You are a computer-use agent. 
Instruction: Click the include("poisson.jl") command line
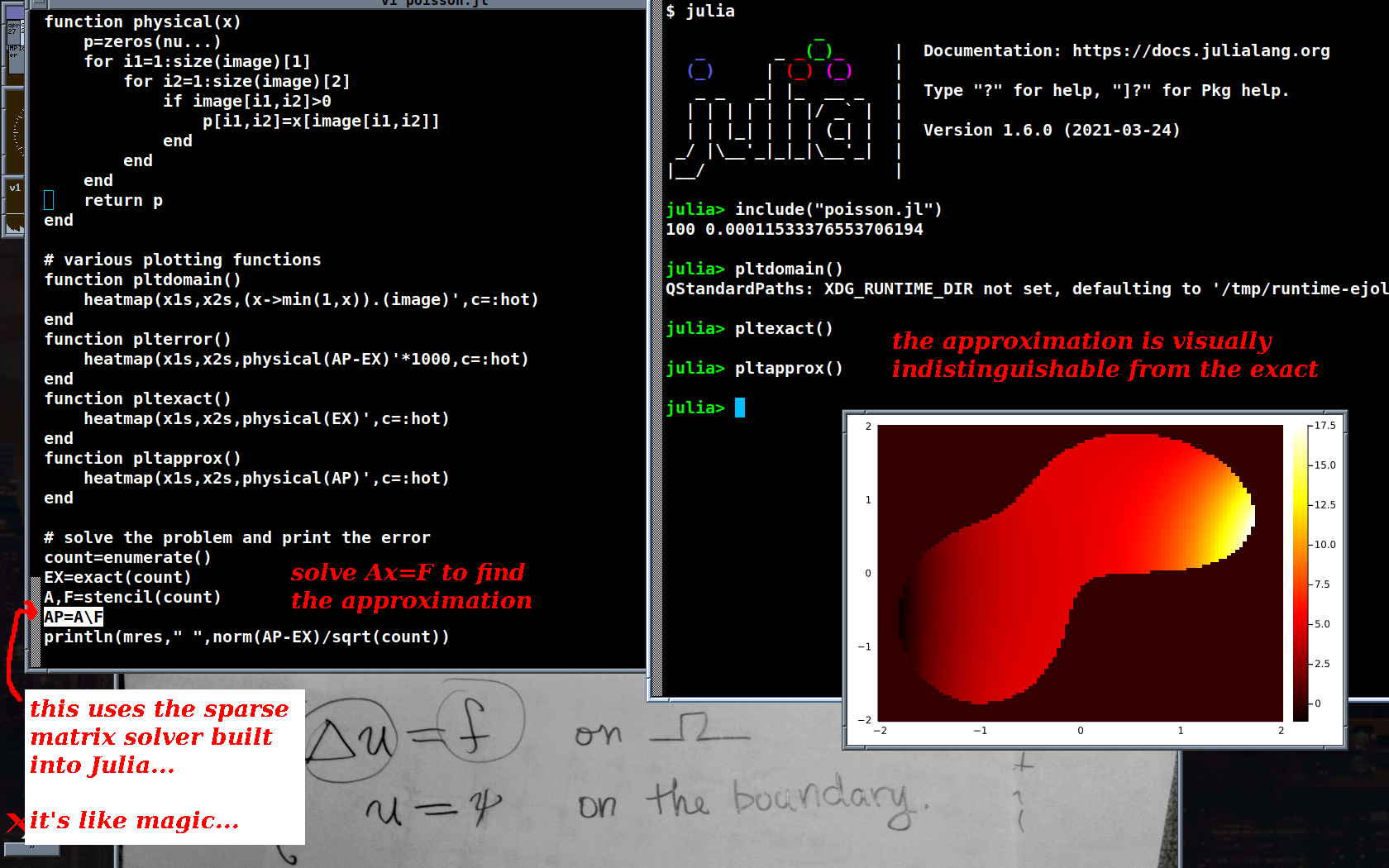pyautogui.click(x=838, y=210)
